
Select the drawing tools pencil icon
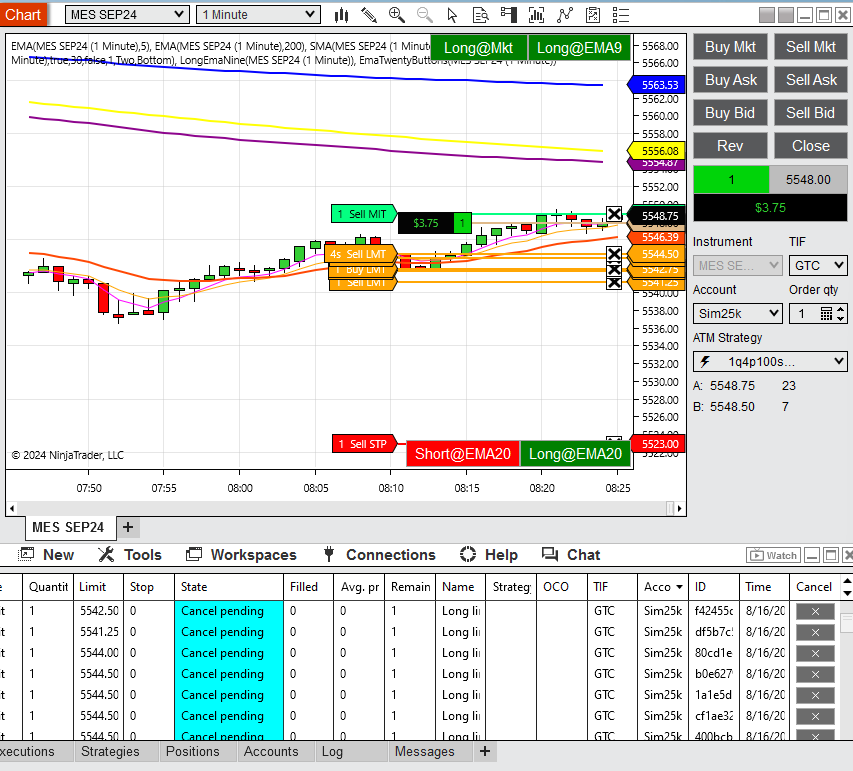coord(369,15)
